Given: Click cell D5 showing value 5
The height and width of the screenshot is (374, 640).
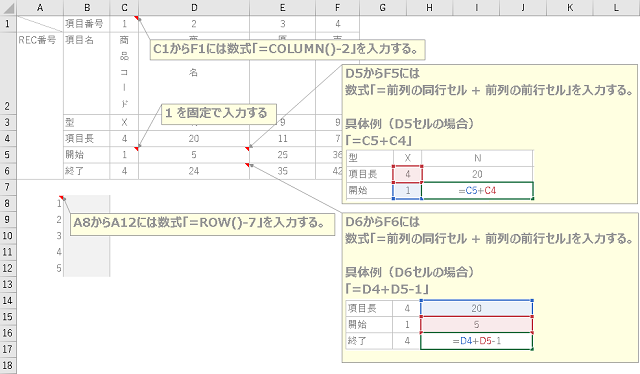Looking at the screenshot, I should pyautogui.click(x=194, y=155).
